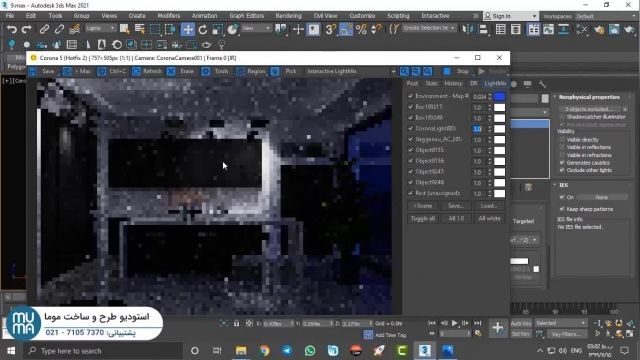
Task: Collapse the IES rollout
Action: [564, 185]
